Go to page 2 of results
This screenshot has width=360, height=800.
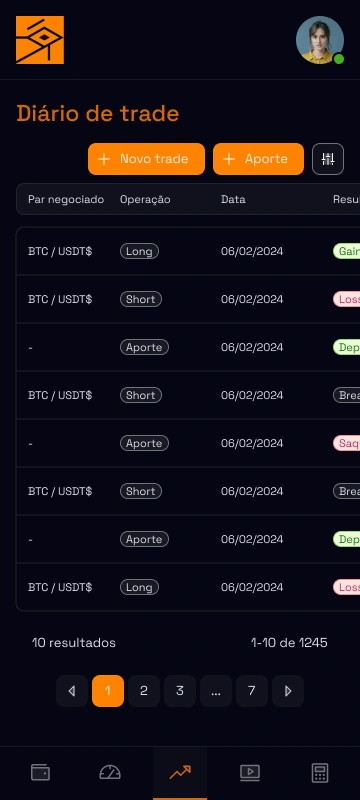(x=144, y=691)
